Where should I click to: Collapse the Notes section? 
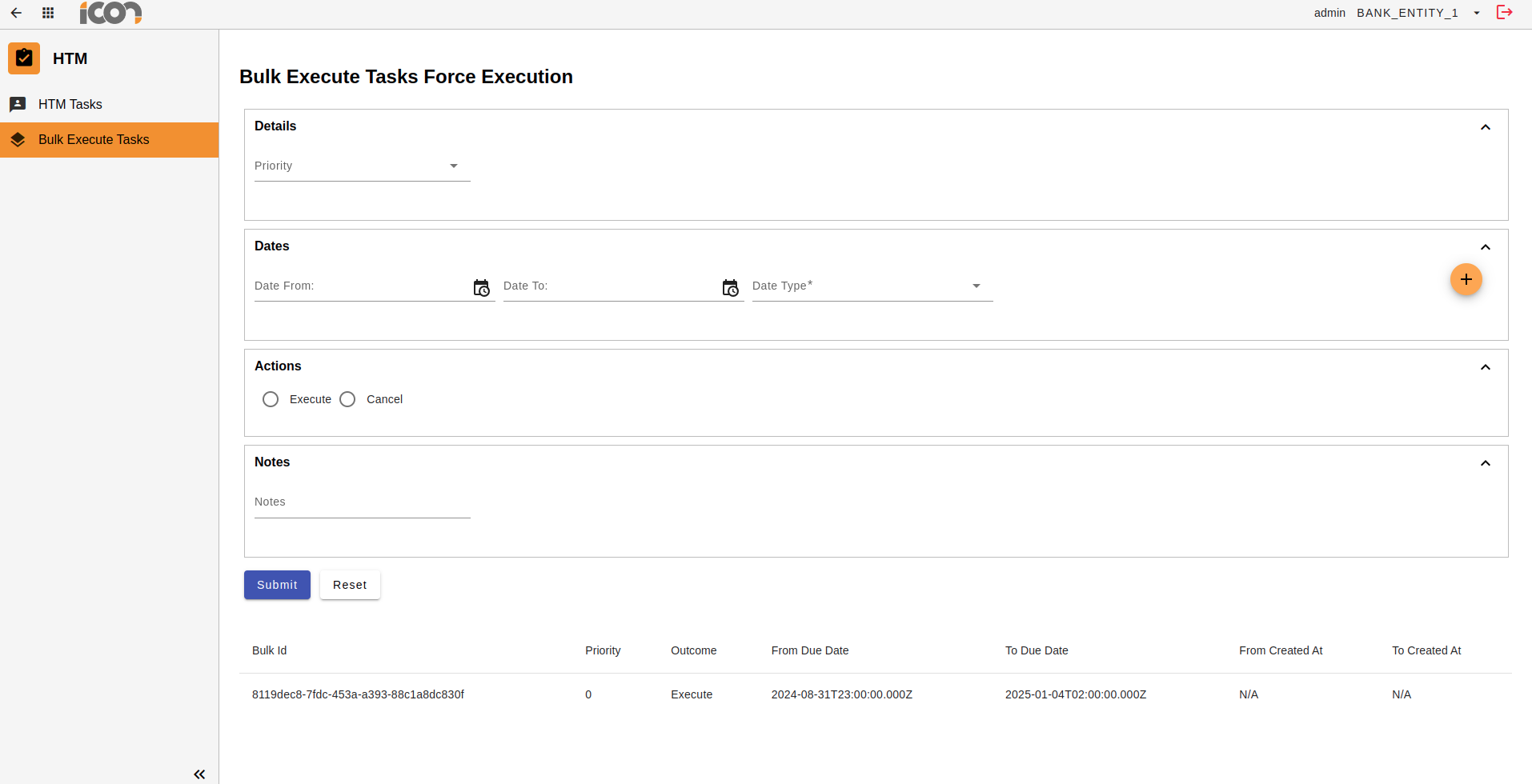(x=1485, y=463)
